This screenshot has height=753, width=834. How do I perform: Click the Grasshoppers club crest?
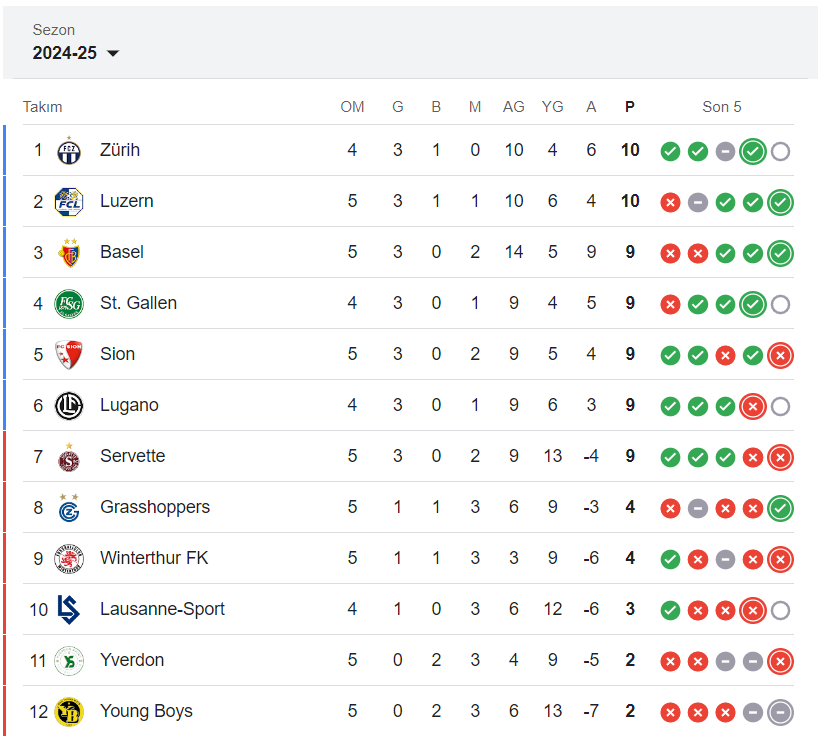69,508
